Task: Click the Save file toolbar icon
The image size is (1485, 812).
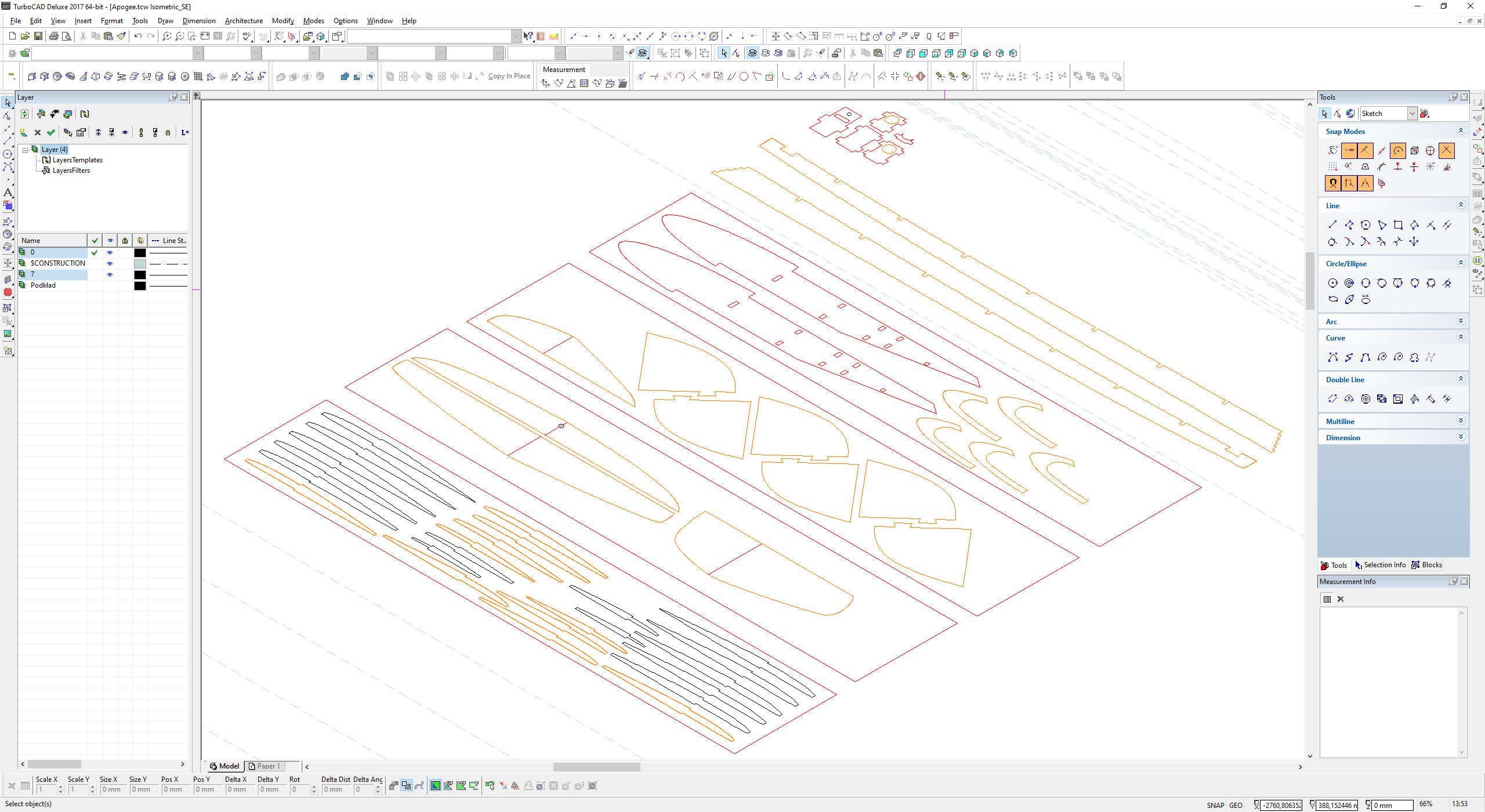Action: pos(38,36)
